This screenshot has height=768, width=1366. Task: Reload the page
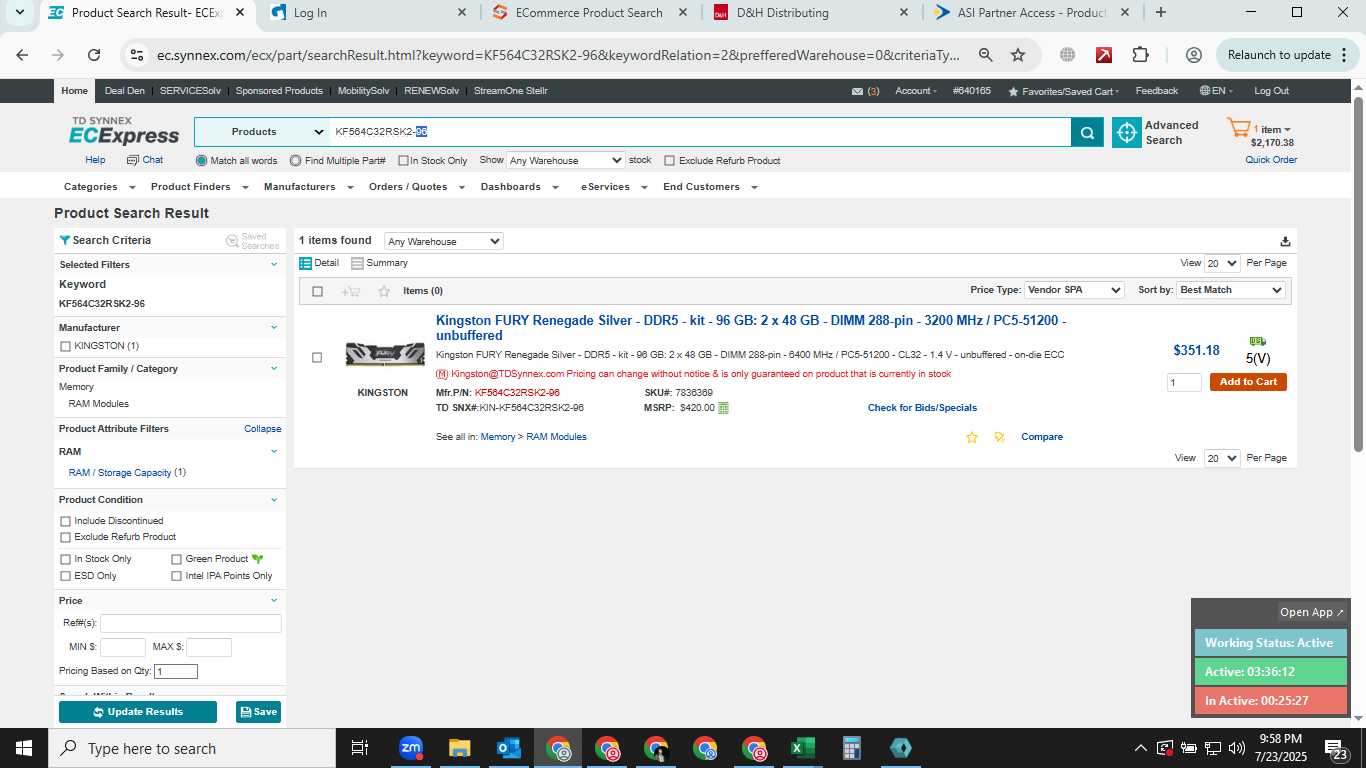pos(94,55)
